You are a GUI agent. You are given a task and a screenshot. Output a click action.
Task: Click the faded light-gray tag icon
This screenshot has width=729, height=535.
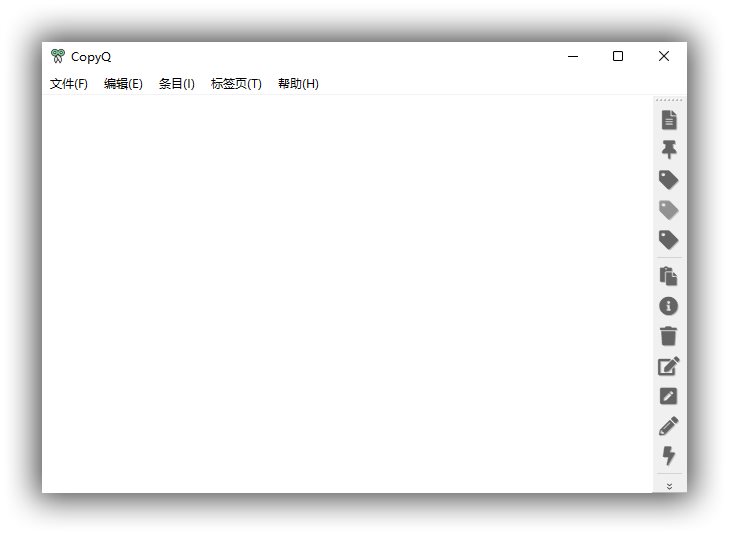tap(669, 210)
